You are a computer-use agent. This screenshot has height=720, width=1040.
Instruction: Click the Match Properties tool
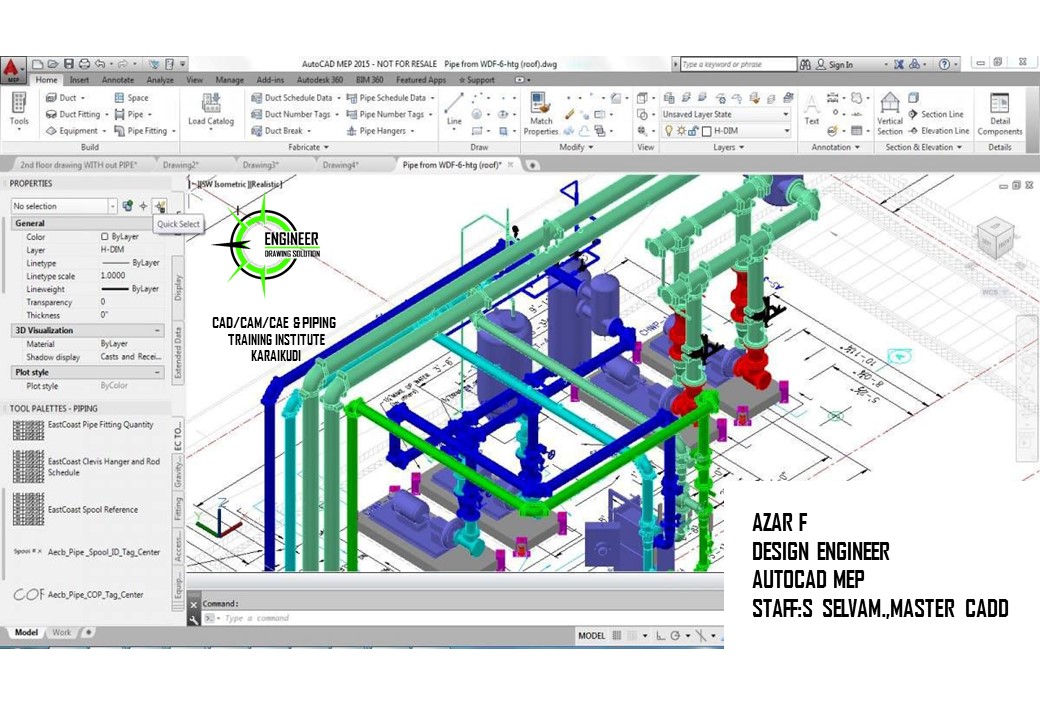pyautogui.click(x=541, y=113)
